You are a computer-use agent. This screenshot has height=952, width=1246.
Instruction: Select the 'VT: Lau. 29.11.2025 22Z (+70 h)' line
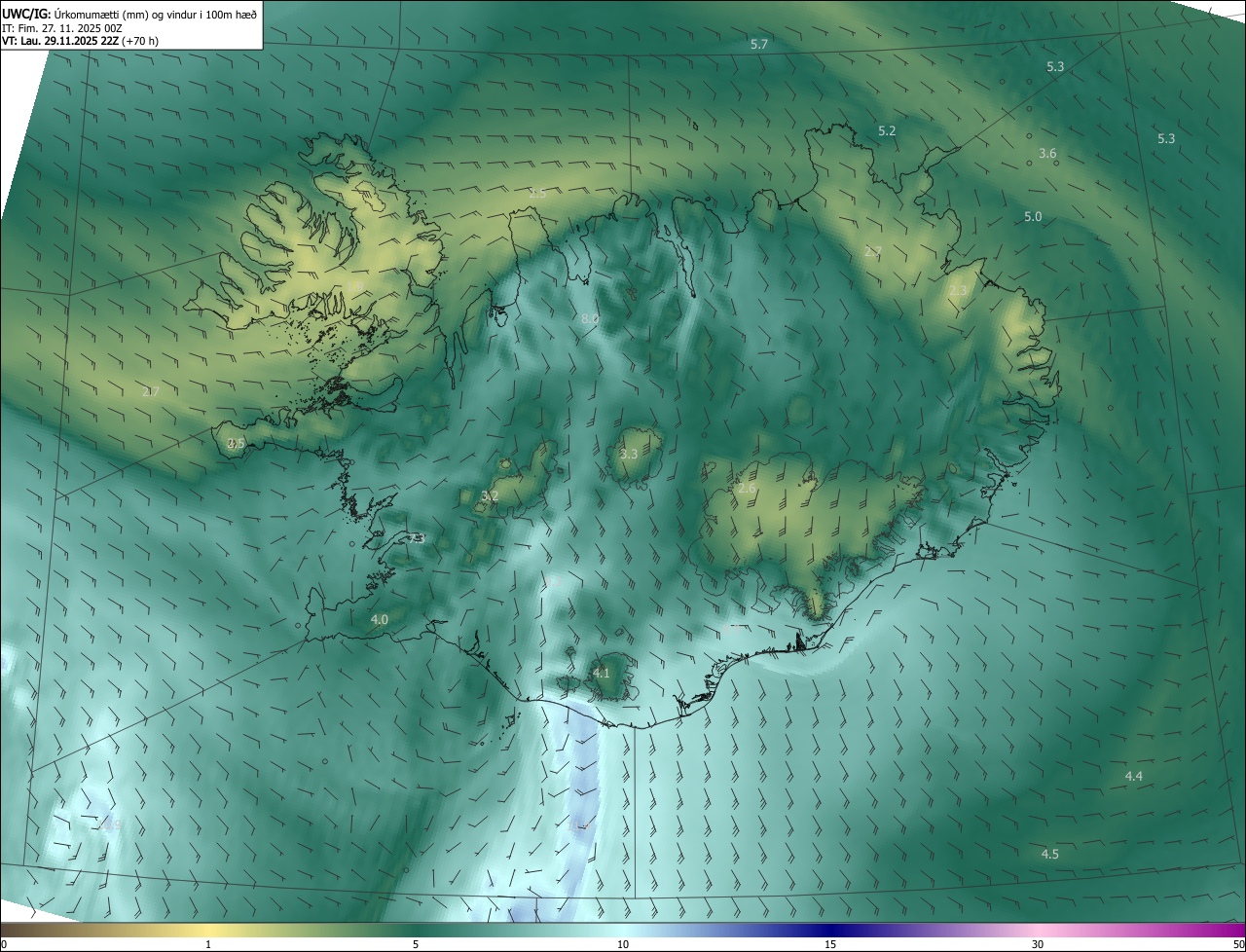pyautogui.click(x=80, y=41)
